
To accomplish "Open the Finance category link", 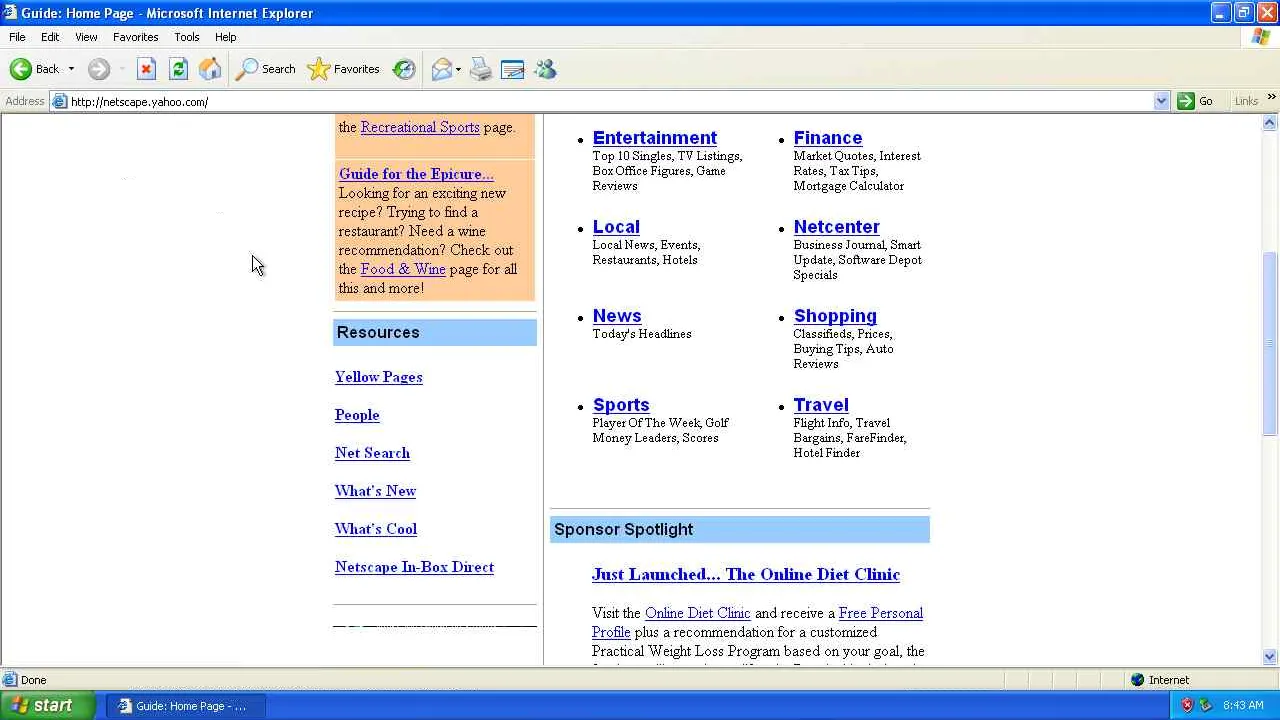I will point(828,138).
